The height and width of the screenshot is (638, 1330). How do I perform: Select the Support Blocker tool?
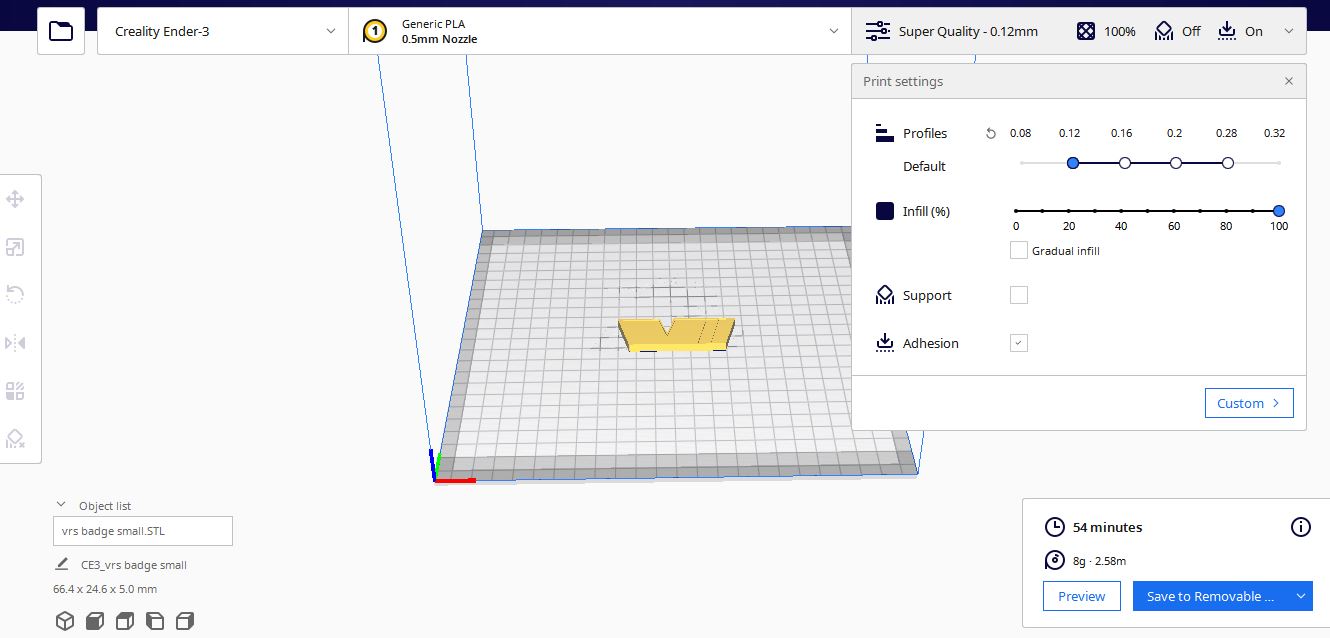tap(16, 438)
